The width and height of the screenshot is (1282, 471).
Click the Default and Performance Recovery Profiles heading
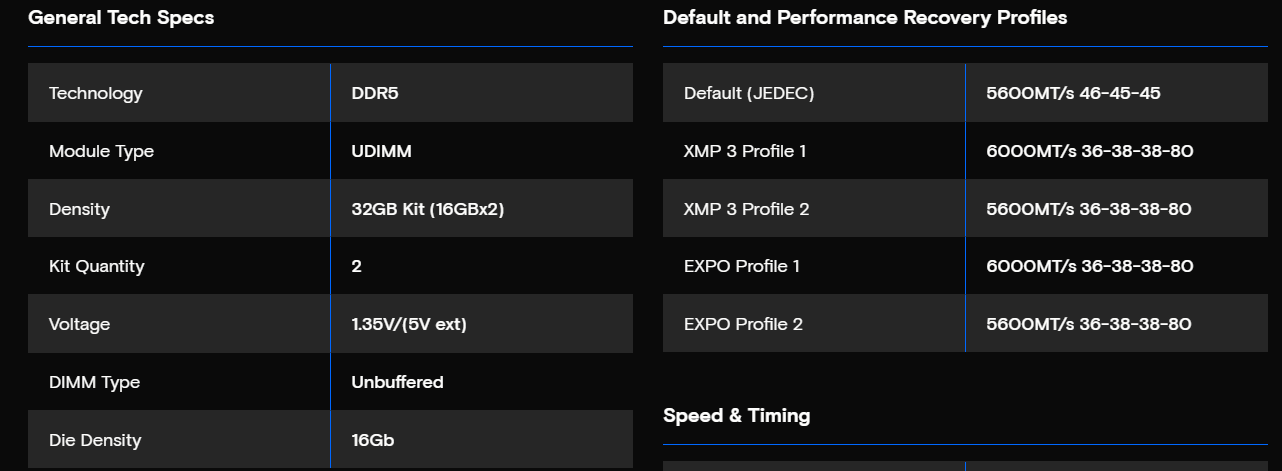tap(865, 18)
